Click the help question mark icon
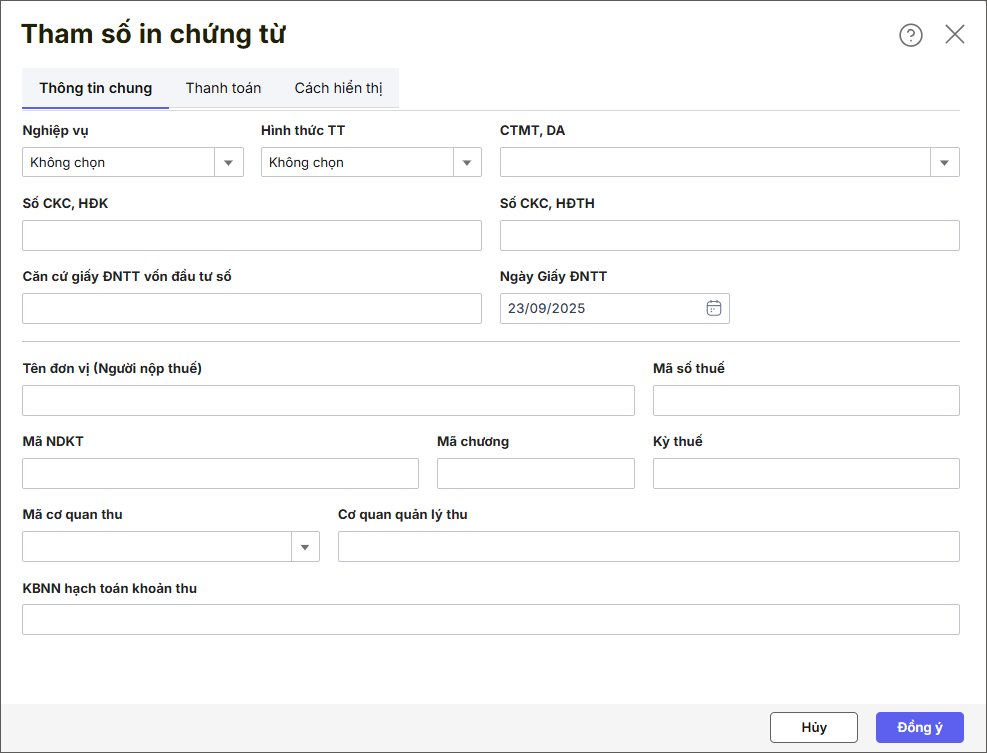 [910, 35]
